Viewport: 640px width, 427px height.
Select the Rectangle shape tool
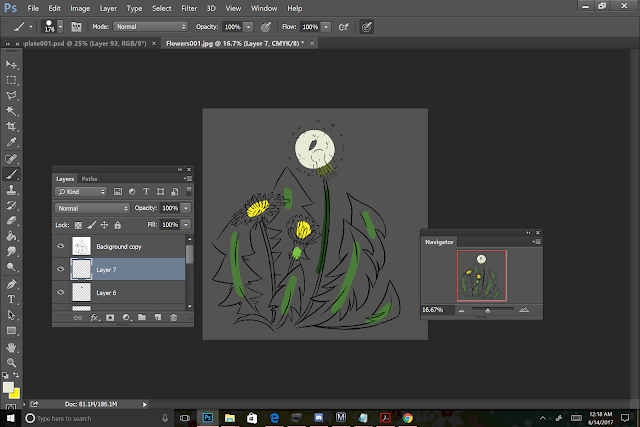[x=11, y=331]
